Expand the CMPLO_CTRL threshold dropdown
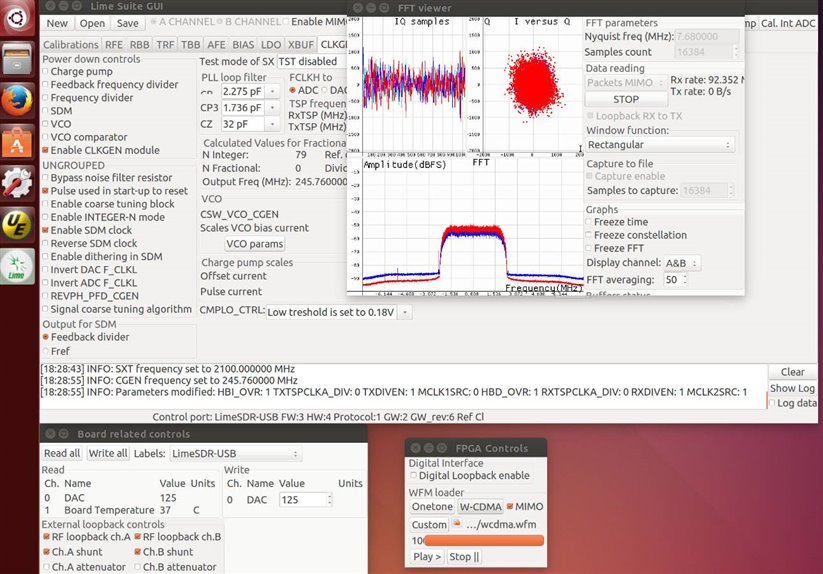 point(339,312)
